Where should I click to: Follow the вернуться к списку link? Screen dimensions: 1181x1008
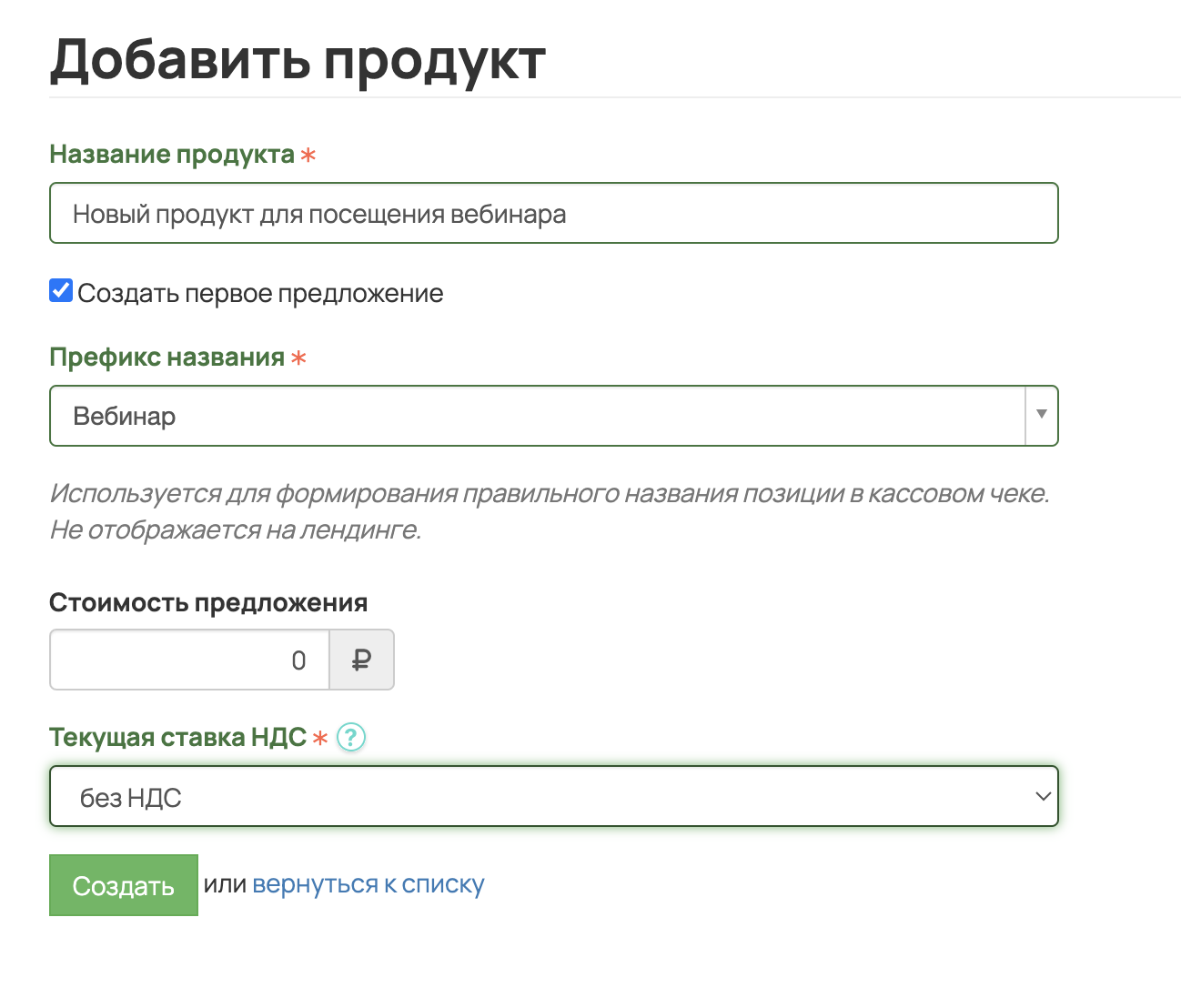[368, 884]
